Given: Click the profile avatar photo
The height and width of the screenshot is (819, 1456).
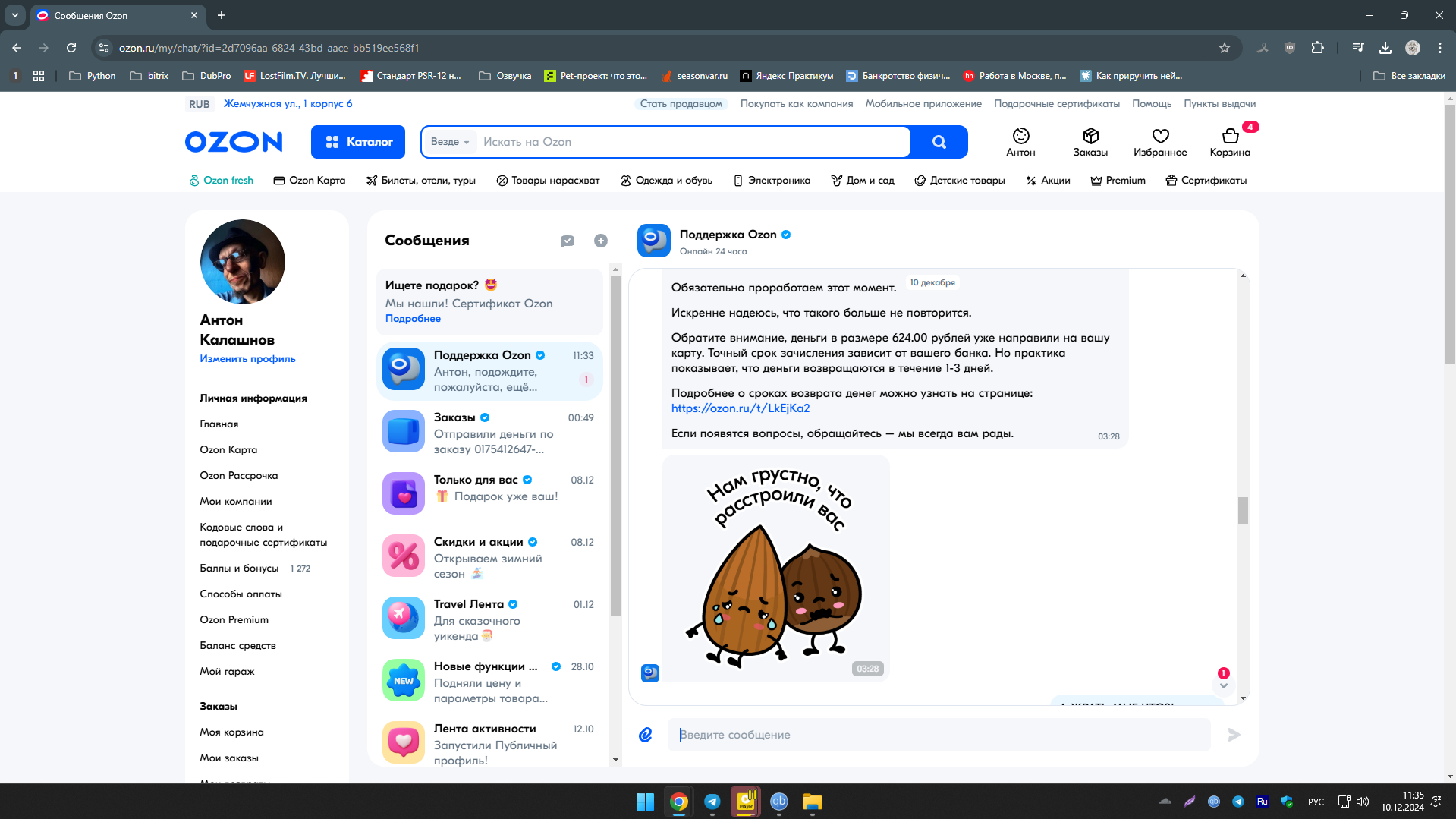Looking at the screenshot, I should [x=243, y=262].
